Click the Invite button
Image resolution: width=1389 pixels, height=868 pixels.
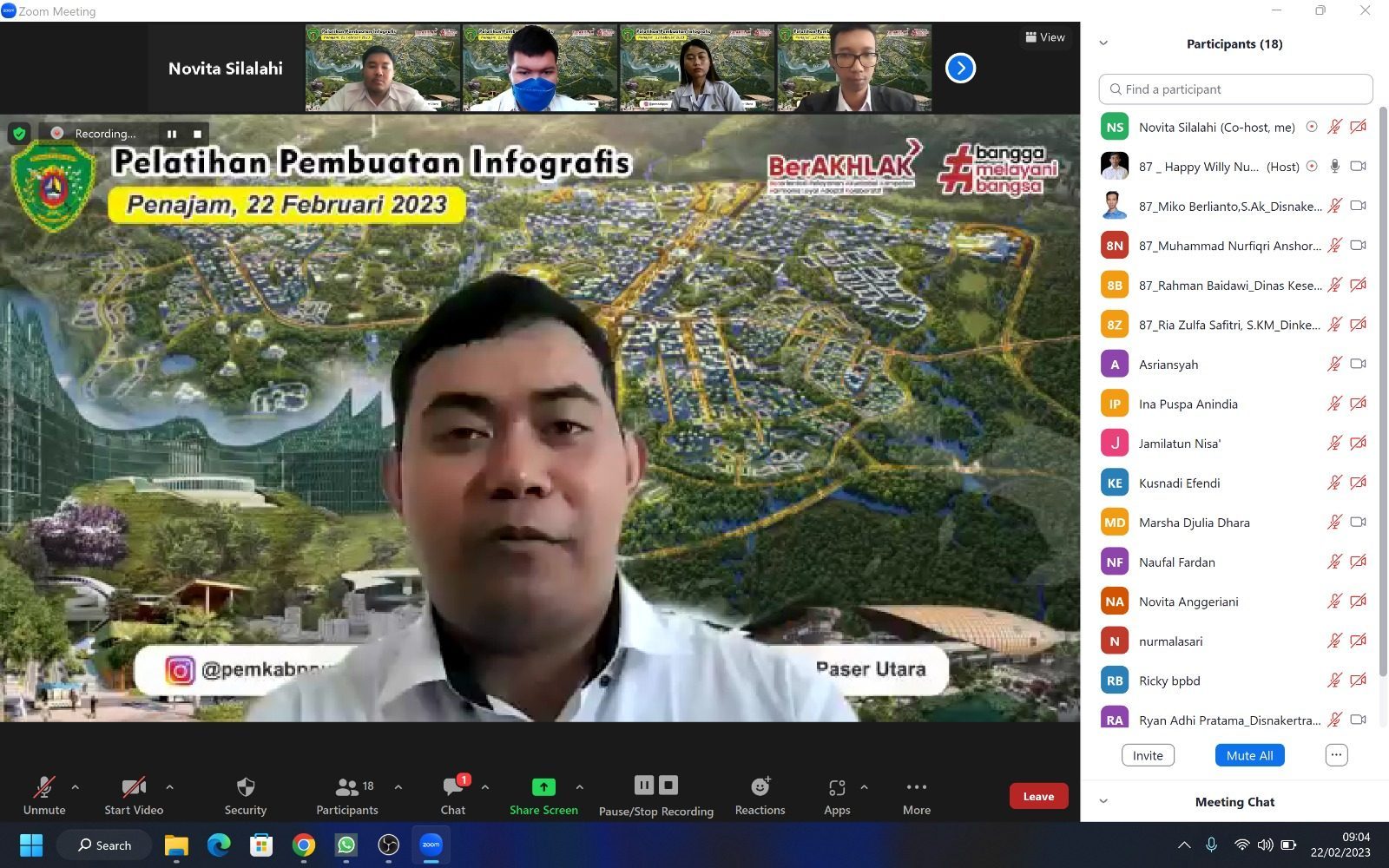click(x=1148, y=755)
